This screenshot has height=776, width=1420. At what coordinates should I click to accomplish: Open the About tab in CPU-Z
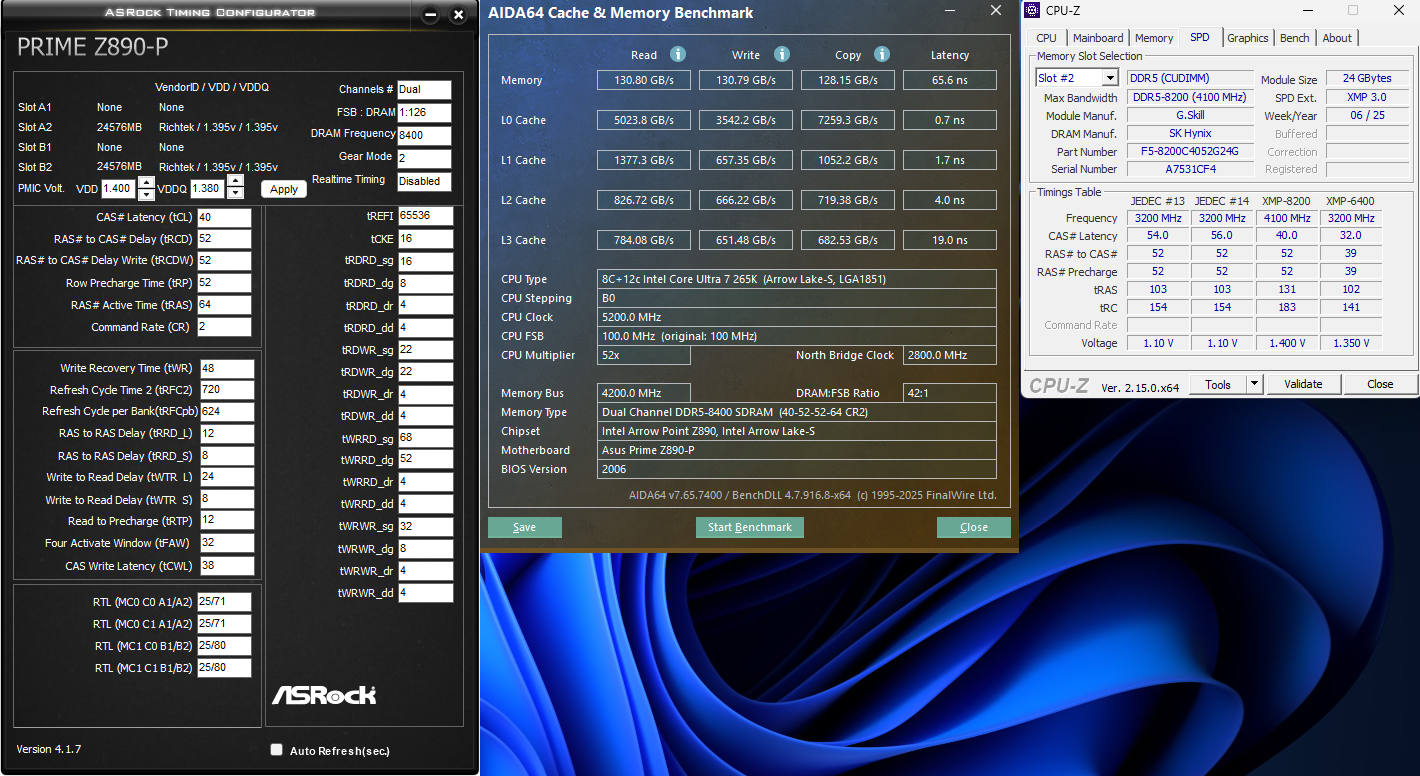point(1337,38)
